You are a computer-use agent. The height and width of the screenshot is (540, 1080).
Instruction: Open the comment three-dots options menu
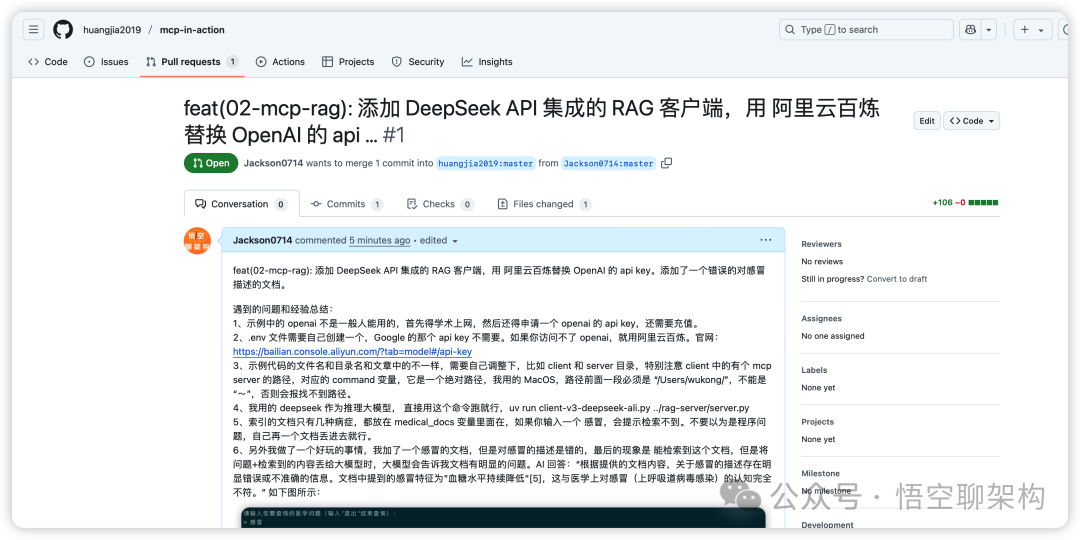(x=766, y=240)
